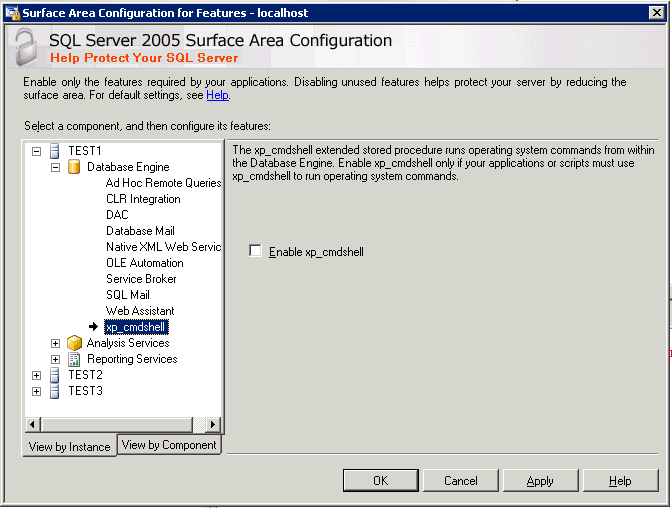Expand the TEST2 instance node
672x508 pixels.
tap(37, 375)
